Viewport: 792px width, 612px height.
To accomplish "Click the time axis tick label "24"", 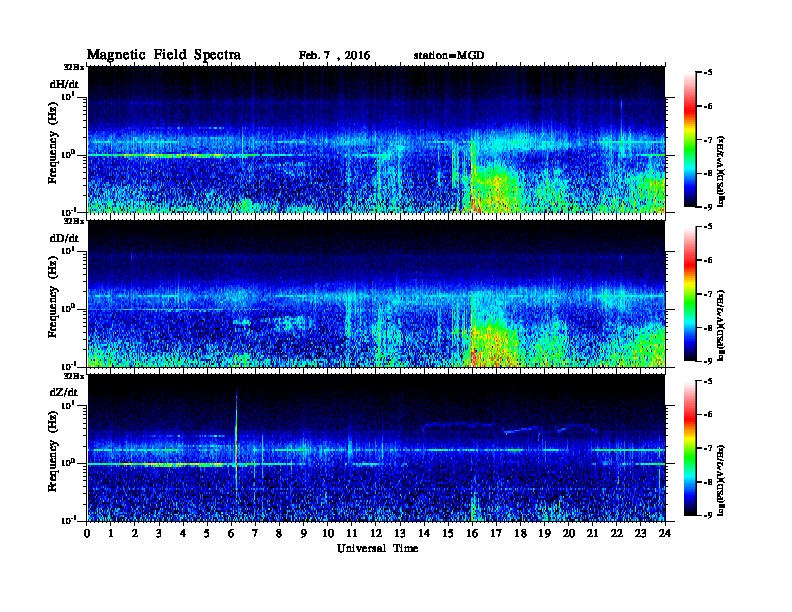I will point(665,534).
